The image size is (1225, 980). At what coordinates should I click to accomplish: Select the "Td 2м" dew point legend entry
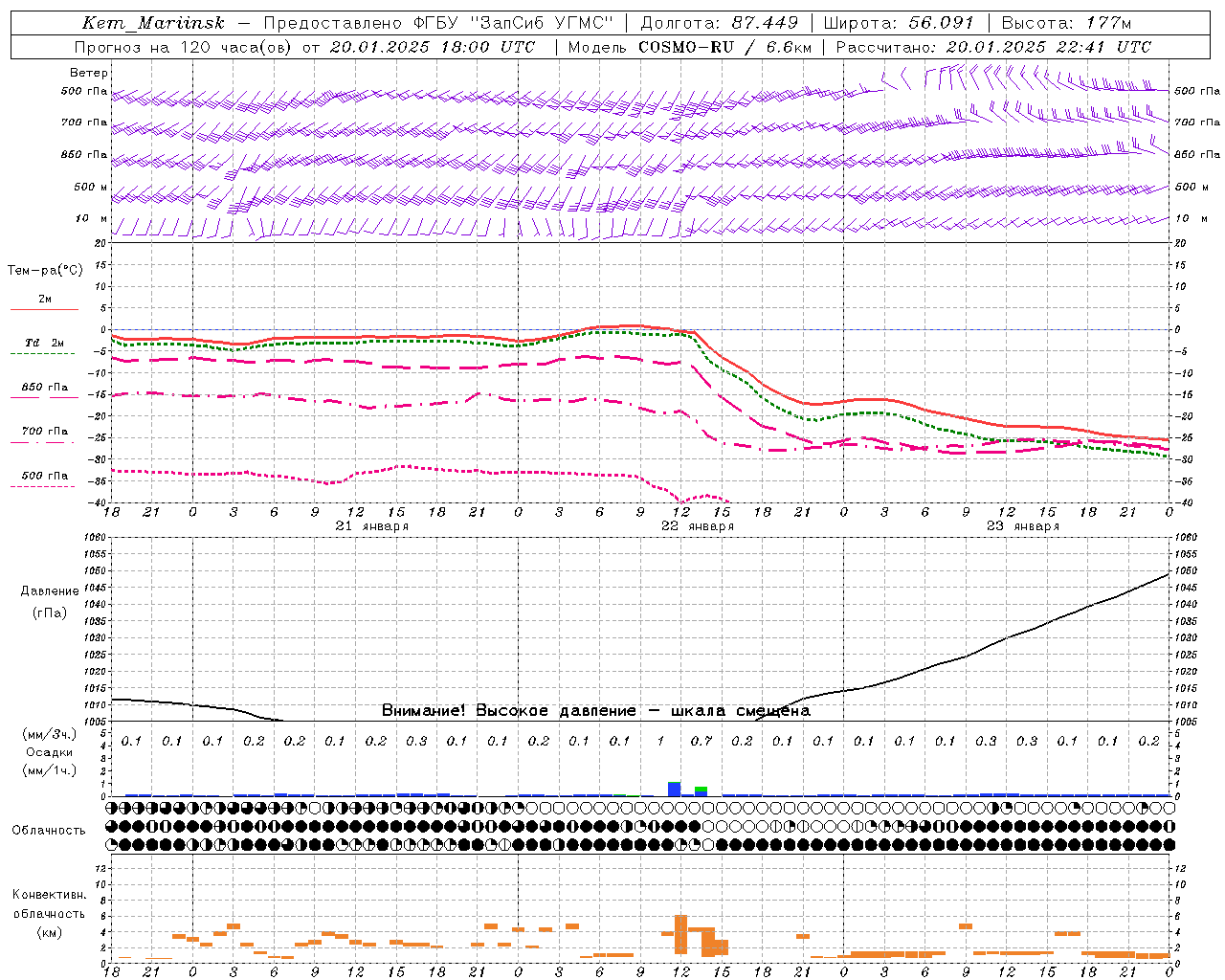click(x=45, y=343)
